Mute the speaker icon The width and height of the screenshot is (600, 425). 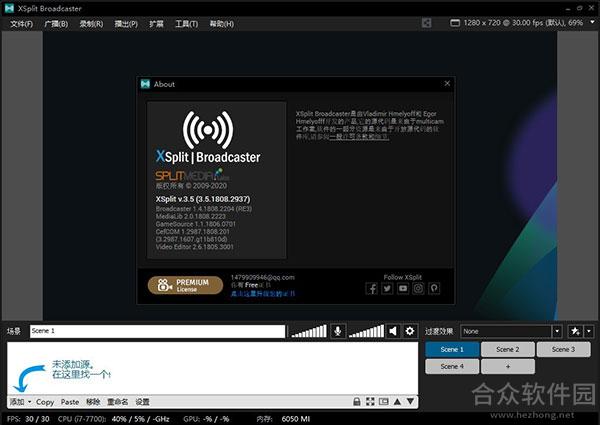[x=393, y=331]
